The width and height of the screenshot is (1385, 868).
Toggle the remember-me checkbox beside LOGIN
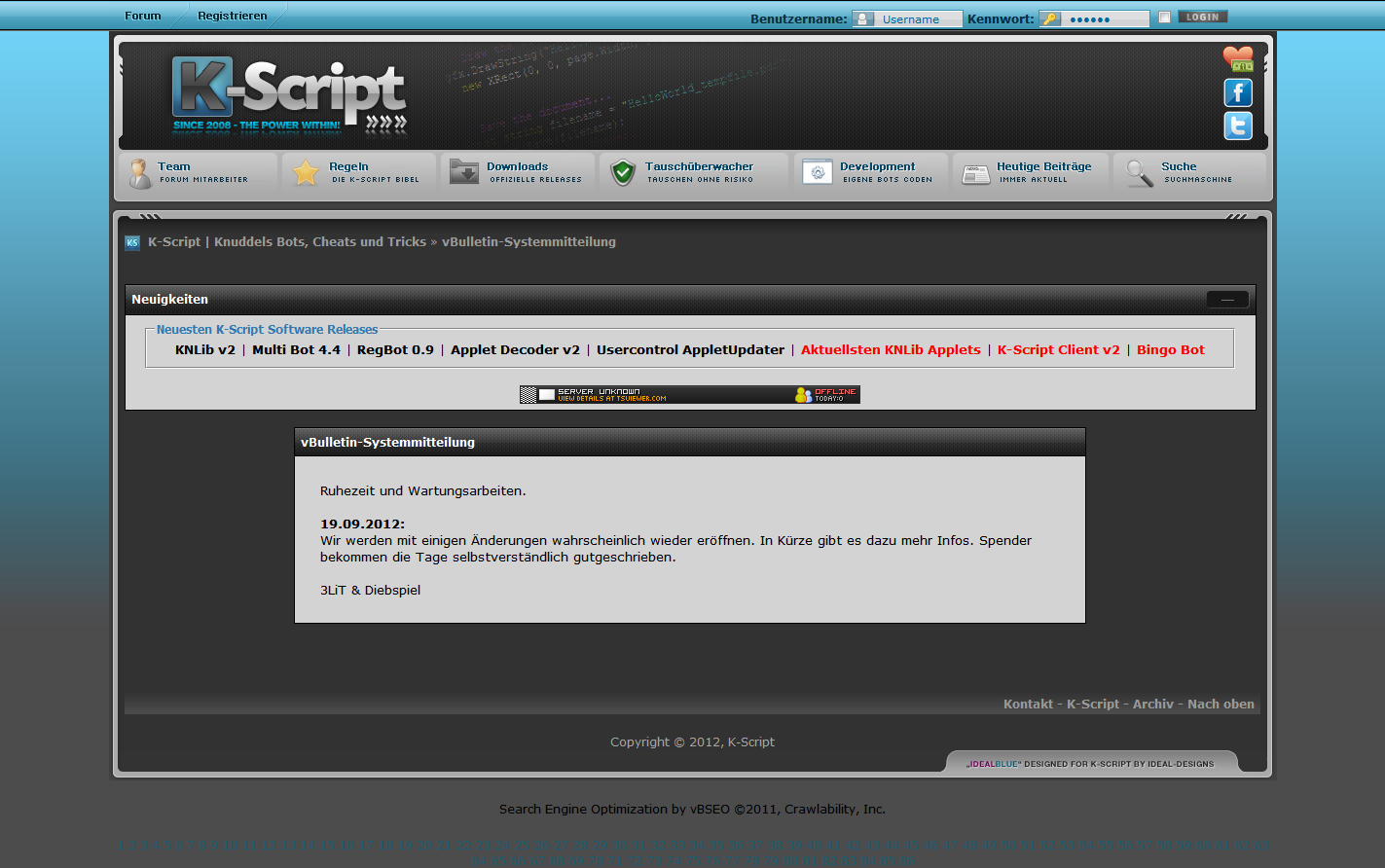1164,18
